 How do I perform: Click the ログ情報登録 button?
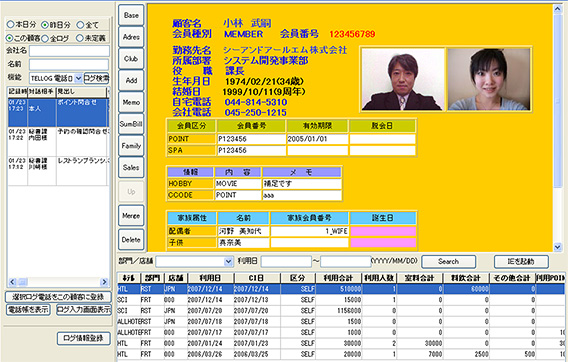84,338
